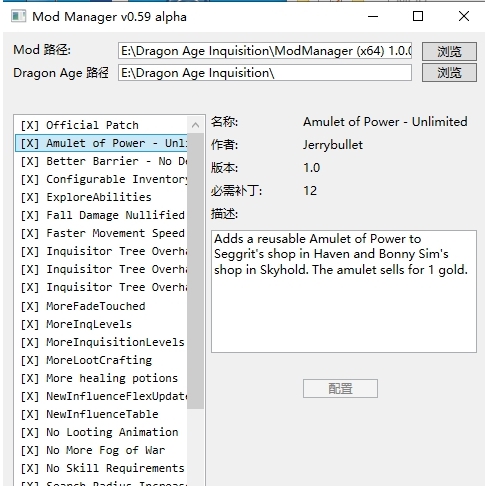
Task: Select the MoreFadeTouched mod
Action: coord(102,306)
